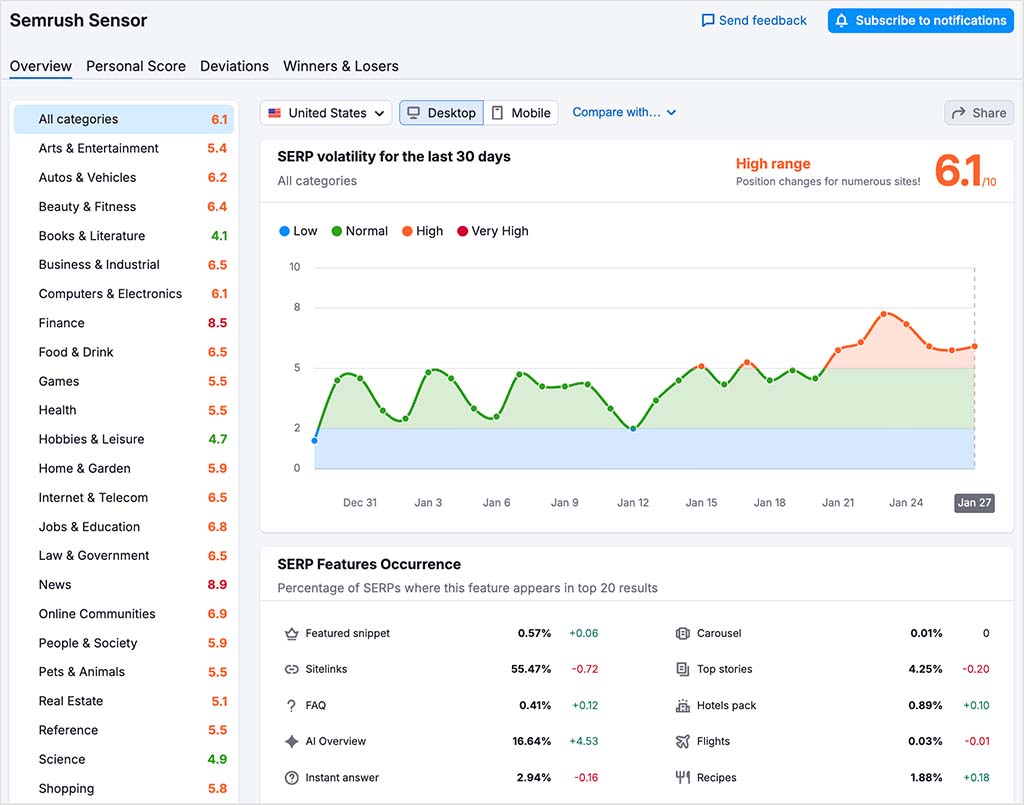The height and width of the screenshot is (805, 1024).
Task: Click the Instant answer icon
Action: pyautogui.click(x=291, y=778)
